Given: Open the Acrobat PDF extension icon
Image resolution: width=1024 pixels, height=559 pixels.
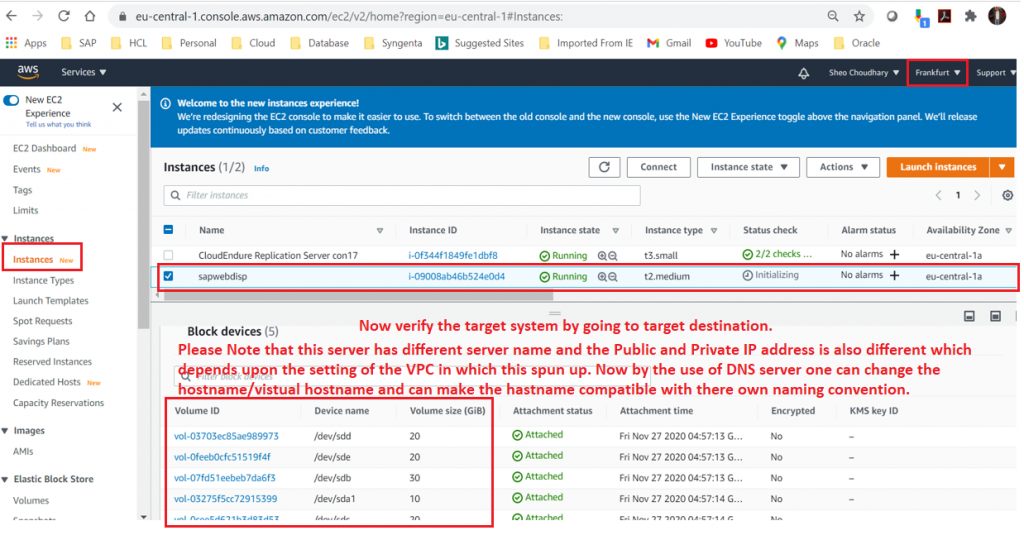Looking at the screenshot, I should tap(945, 16).
